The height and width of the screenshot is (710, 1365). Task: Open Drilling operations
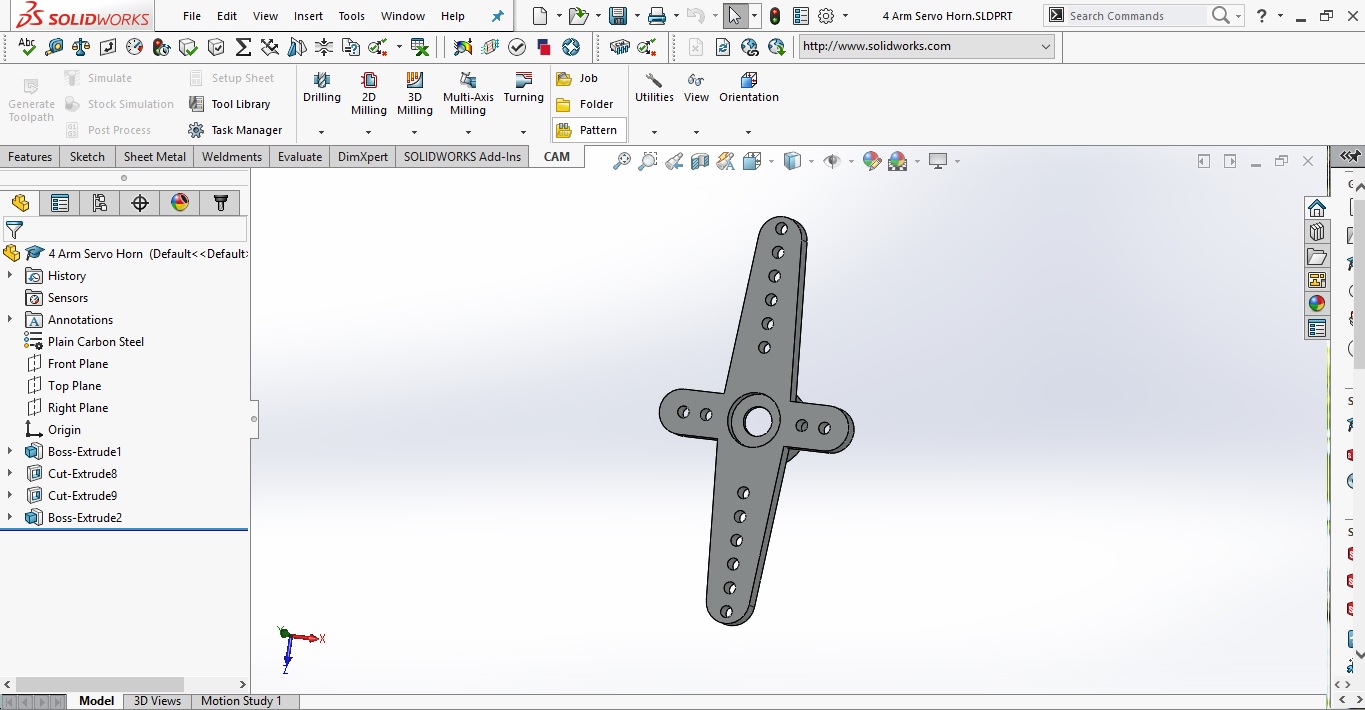click(322, 88)
